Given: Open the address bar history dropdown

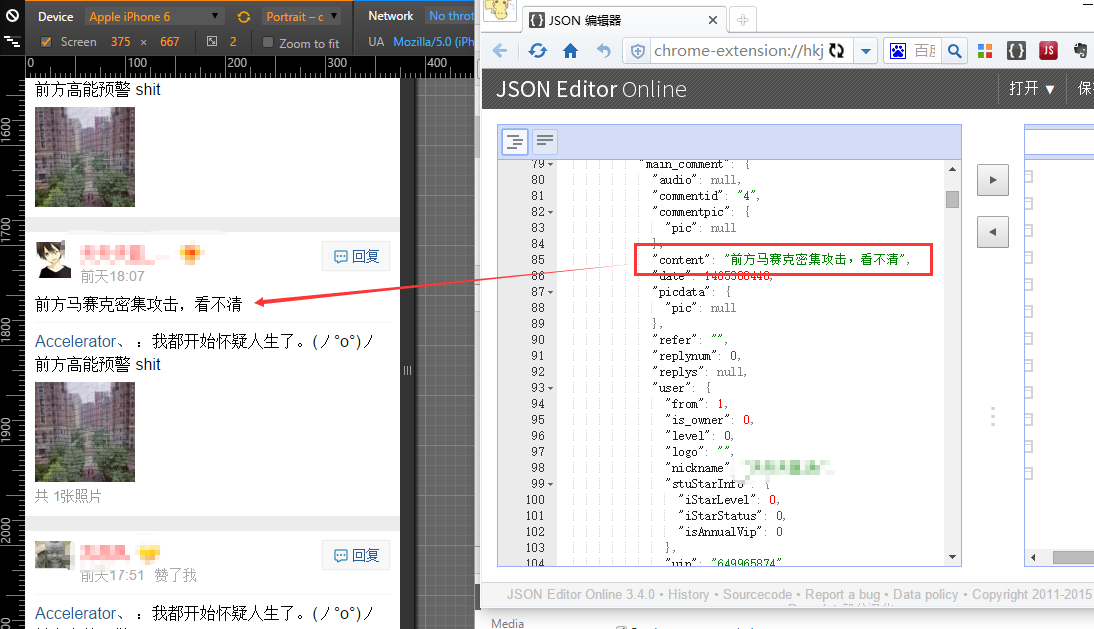Looking at the screenshot, I should pos(866,51).
